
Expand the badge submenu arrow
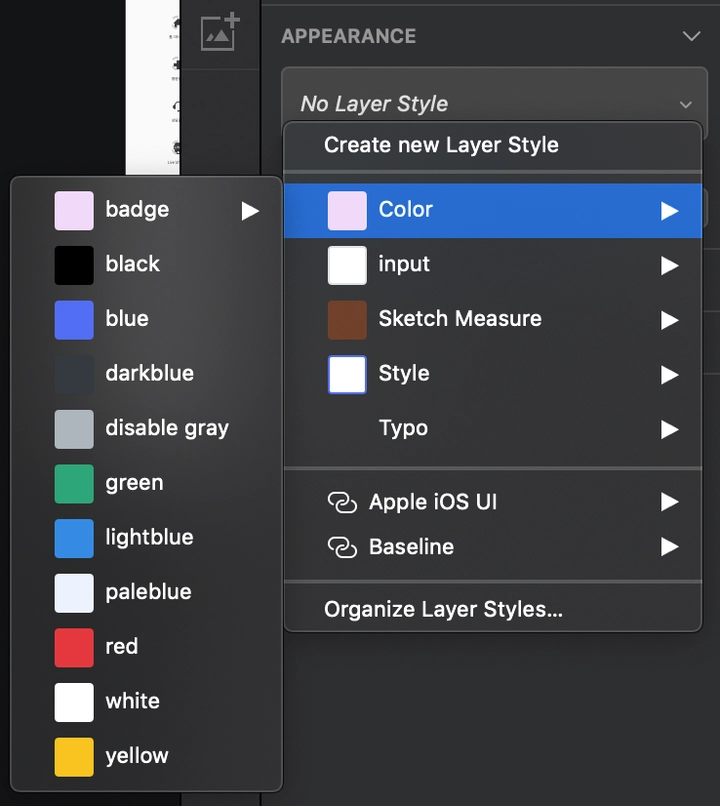tap(250, 211)
